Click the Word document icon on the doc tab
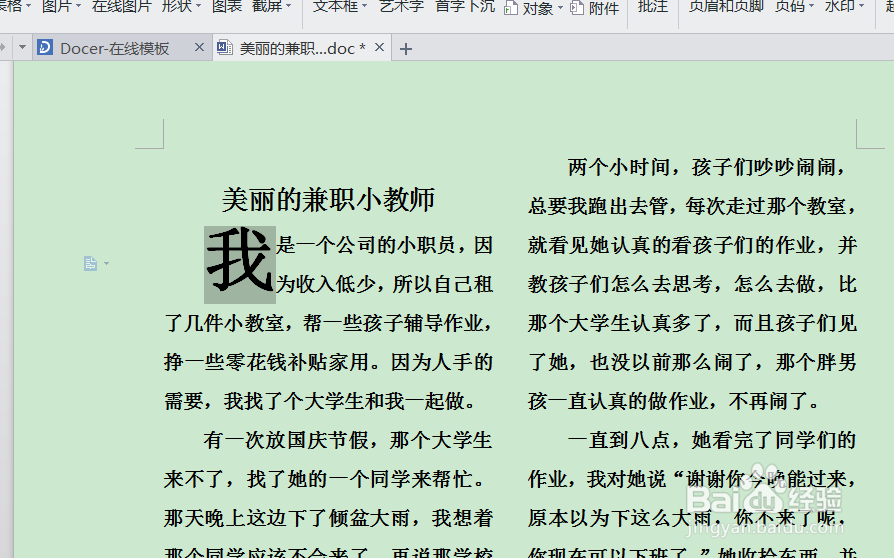Image resolution: width=894 pixels, height=558 pixels. [x=225, y=47]
